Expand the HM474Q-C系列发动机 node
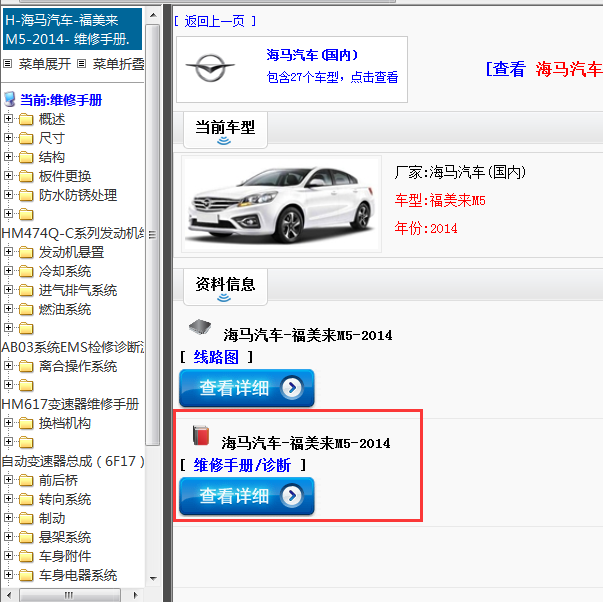Image resolution: width=603 pixels, height=602 pixels. [x=8, y=213]
